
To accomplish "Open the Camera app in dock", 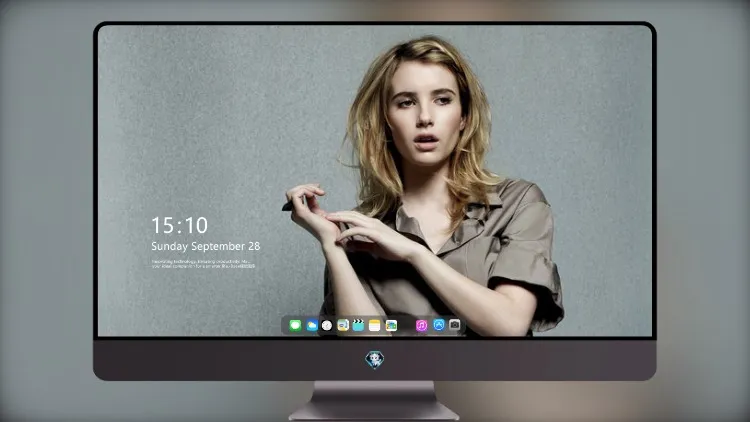I will [x=454, y=325].
